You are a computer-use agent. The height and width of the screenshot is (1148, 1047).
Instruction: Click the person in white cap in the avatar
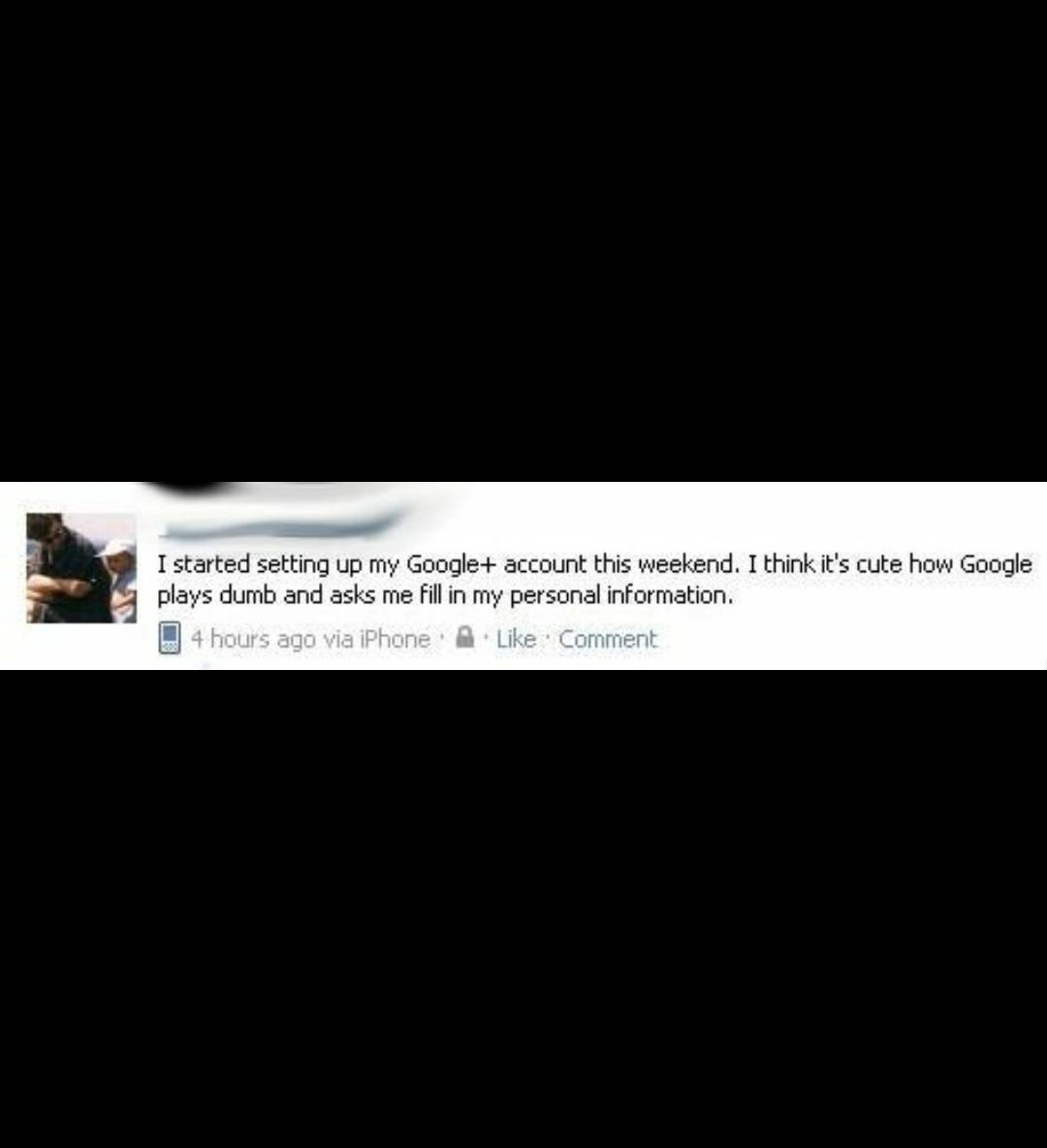pyautogui.click(x=117, y=567)
